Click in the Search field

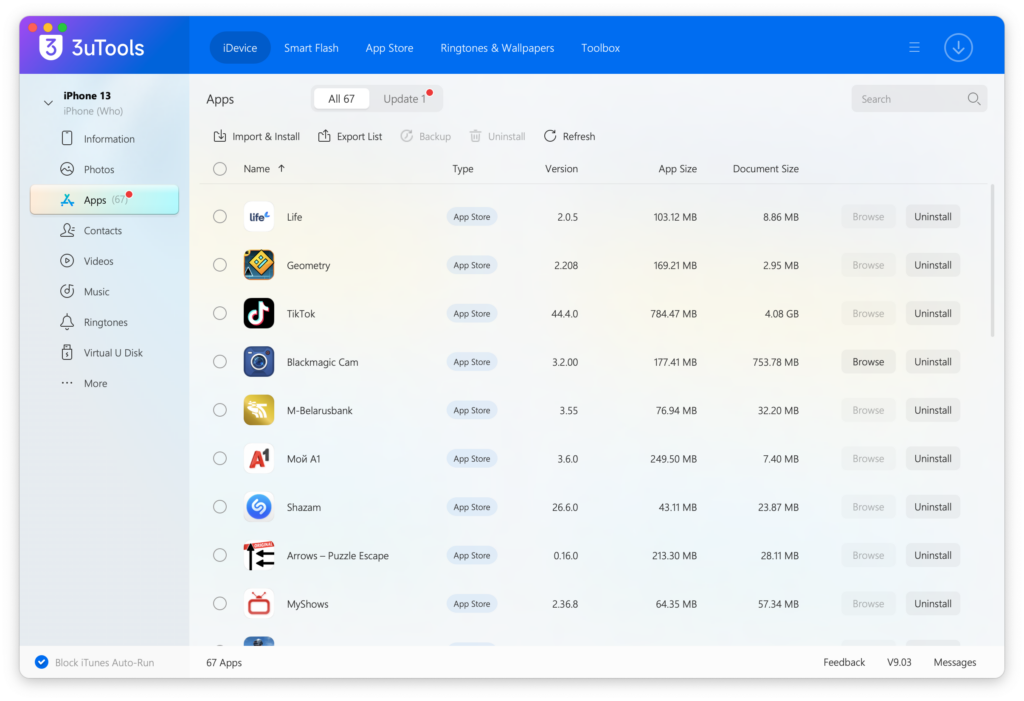[919, 99]
